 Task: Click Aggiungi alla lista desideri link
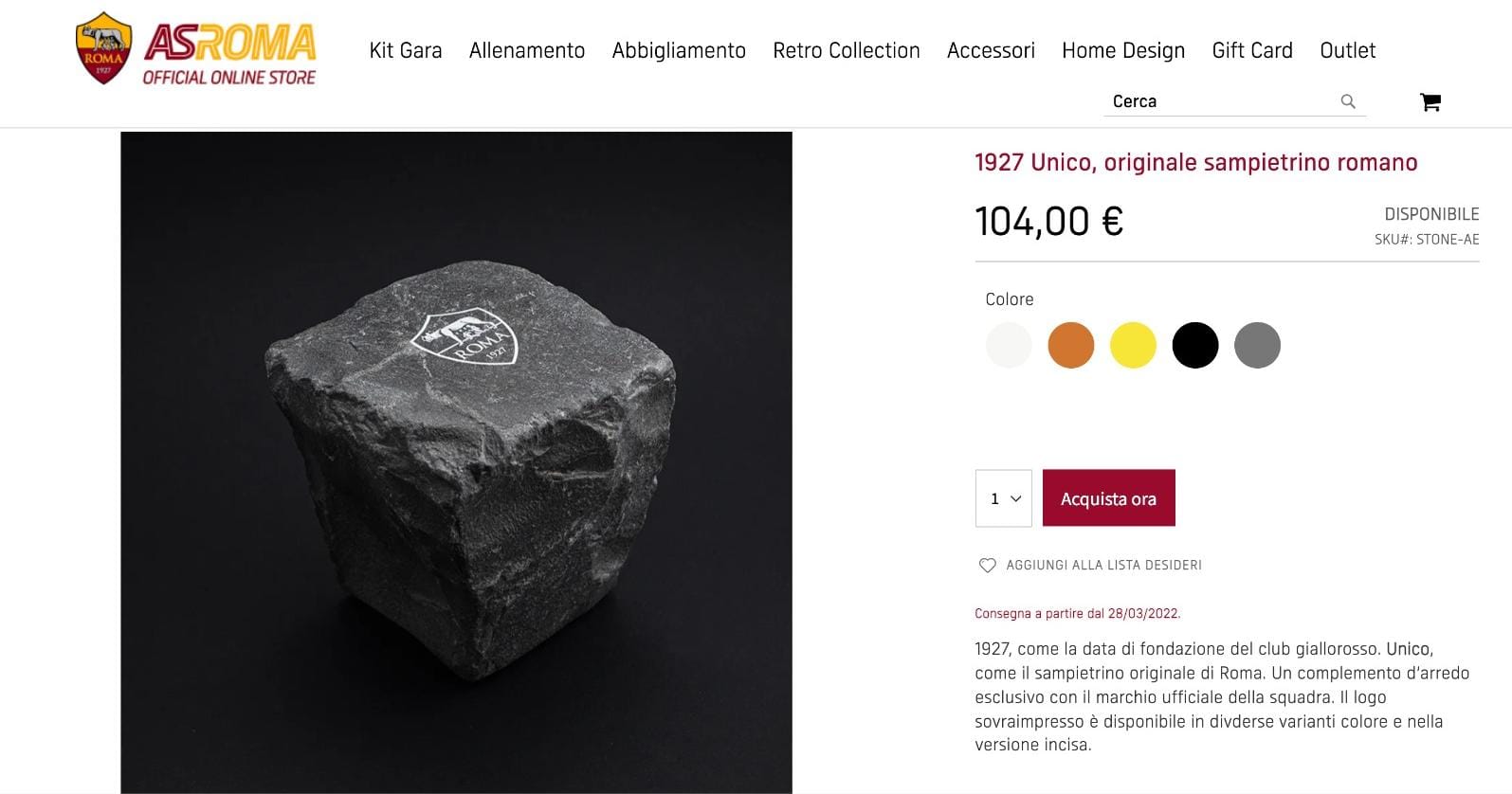(x=1103, y=566)
